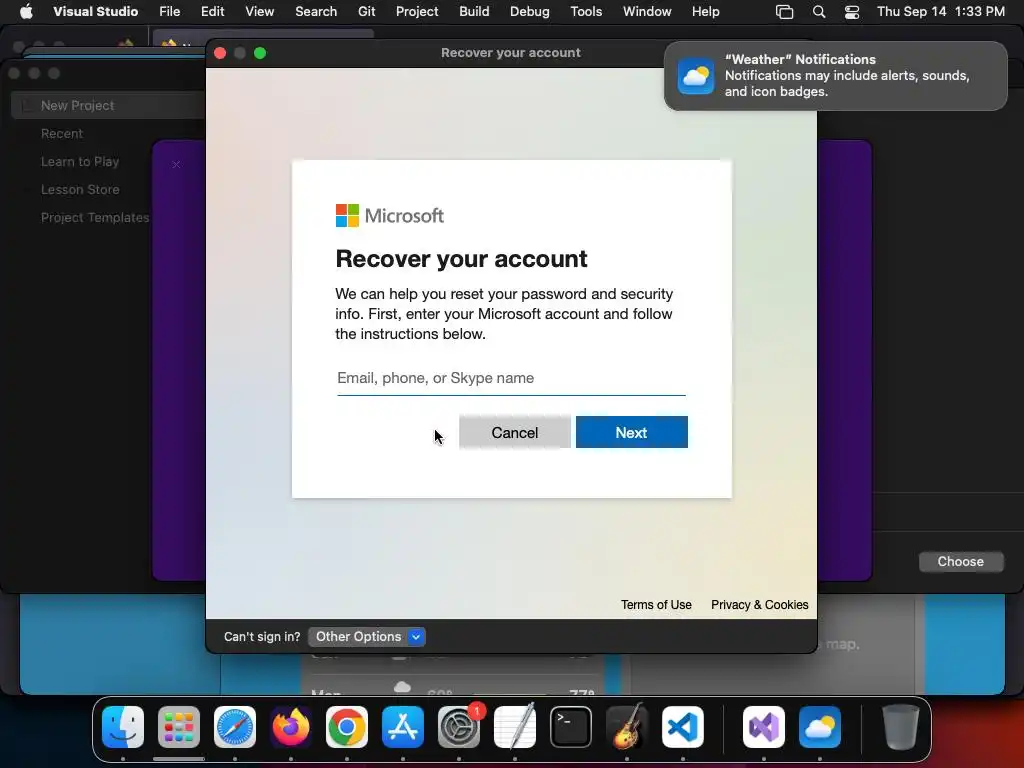Viewport: 1024px width, 768px height.
Task: Open the Apple menu
Action: coord(26,11)
